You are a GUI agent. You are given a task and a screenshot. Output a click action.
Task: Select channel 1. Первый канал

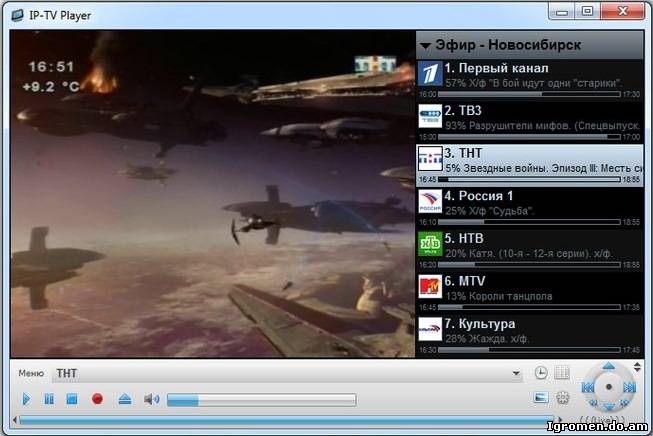(x=530, y=80)
